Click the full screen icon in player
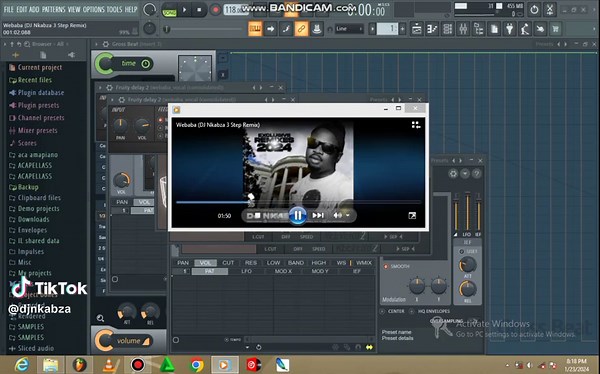Image resolution: width=600 pixels, height=374 pixels. tap(412, 216)
